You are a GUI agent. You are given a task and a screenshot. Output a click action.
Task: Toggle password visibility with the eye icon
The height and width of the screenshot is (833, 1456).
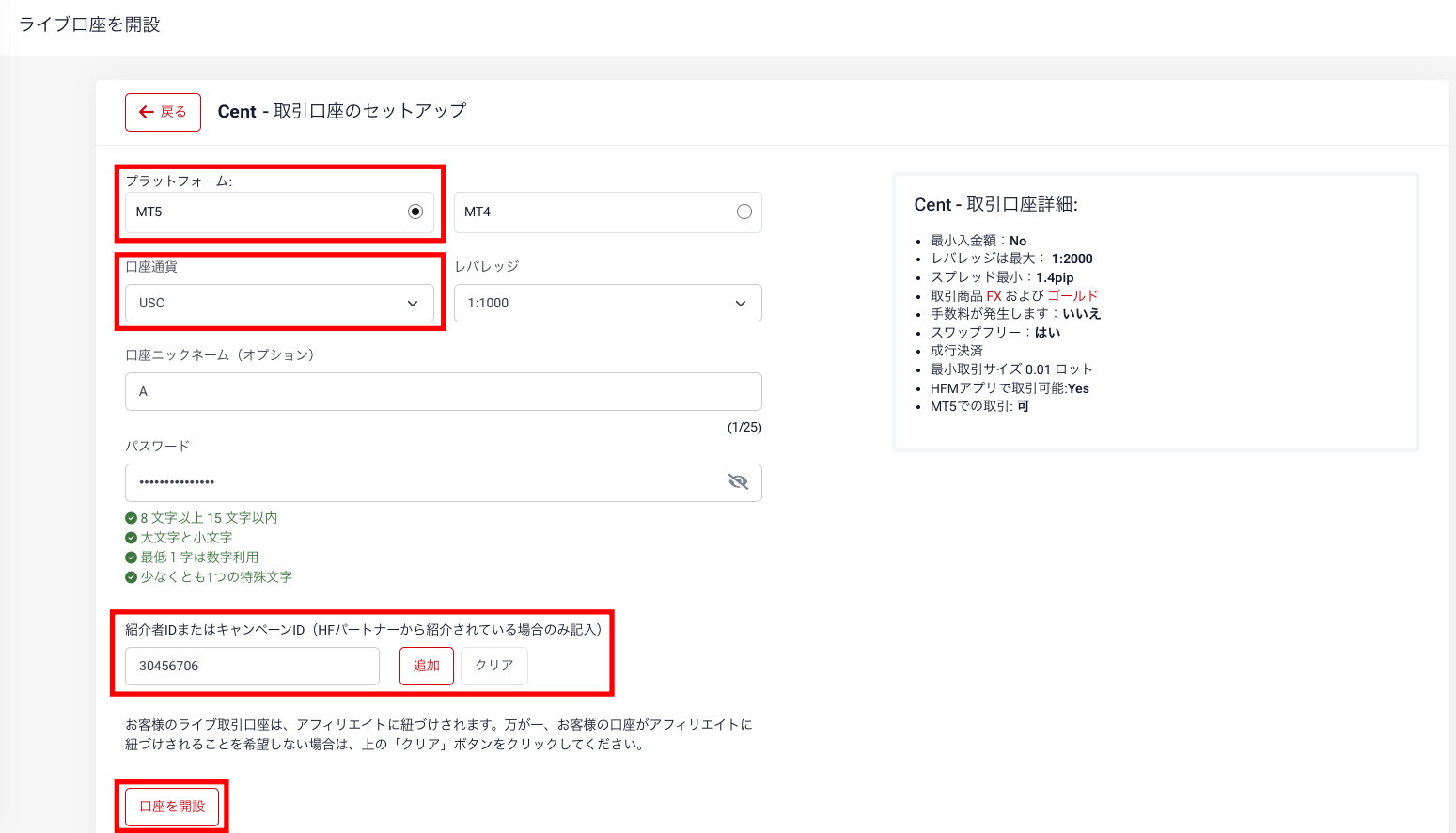tap(738, 482)
